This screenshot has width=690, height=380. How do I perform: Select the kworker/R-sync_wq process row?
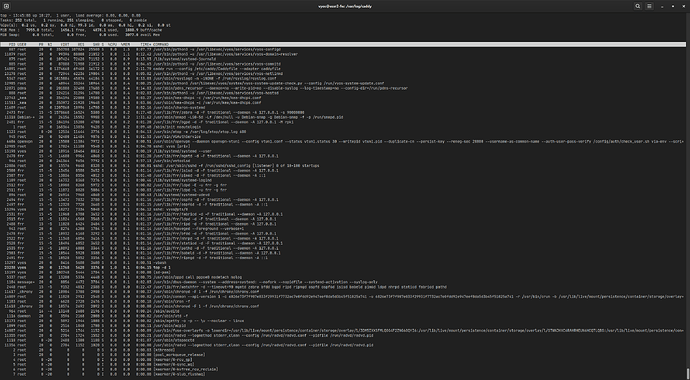pos(343,364)
